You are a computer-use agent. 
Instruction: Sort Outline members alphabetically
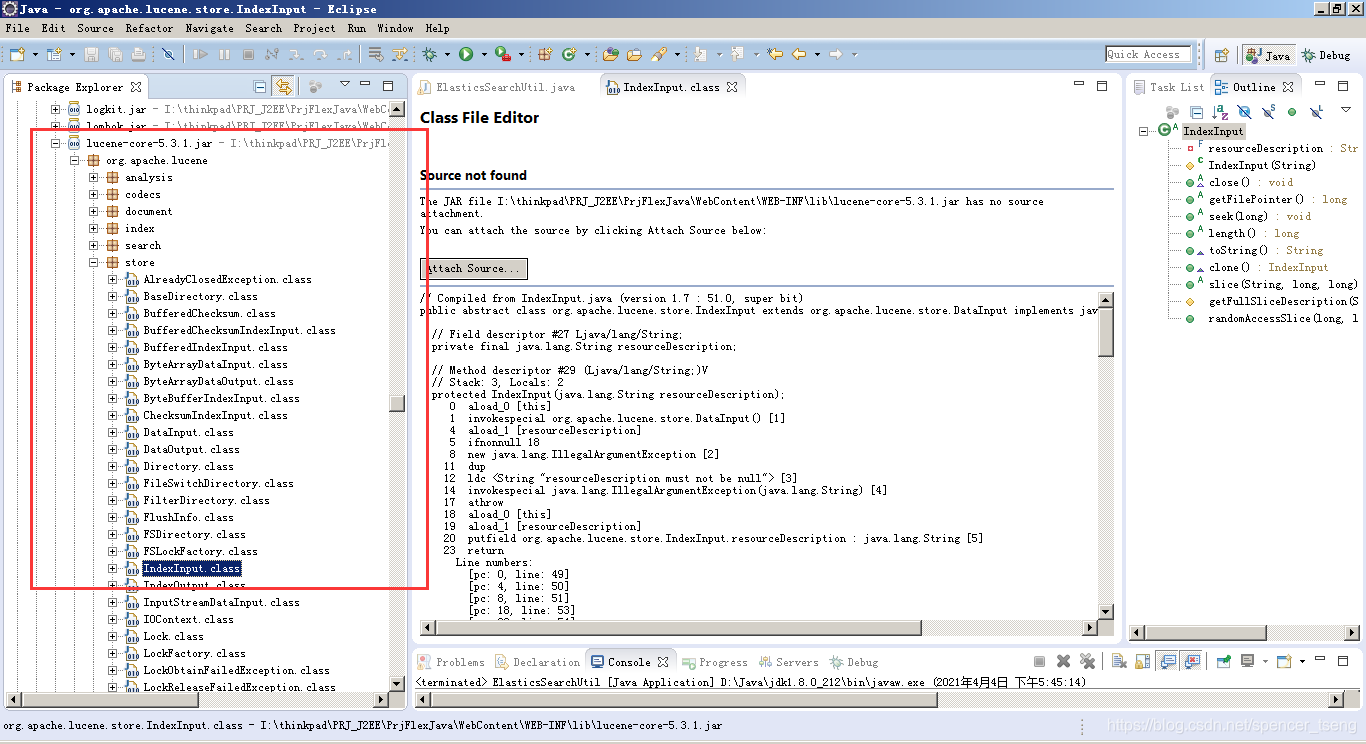pos(1221,112)
